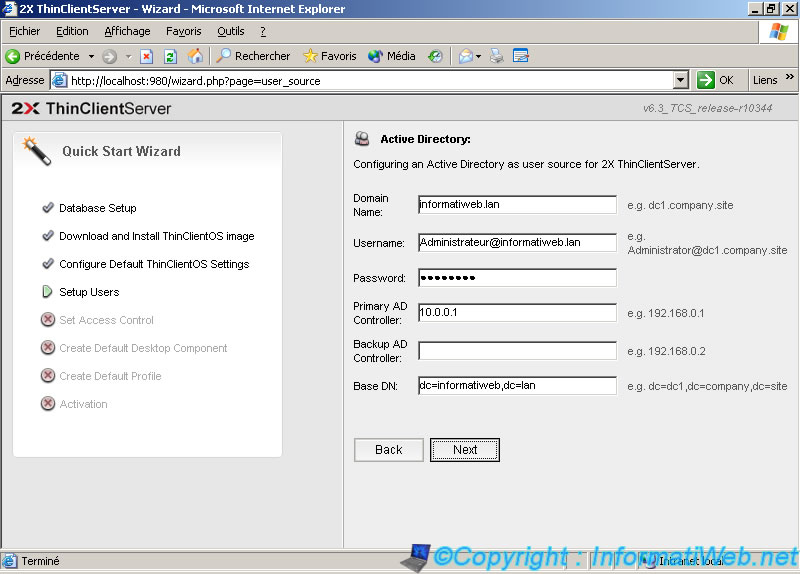Open the Outils menu
Screen dimensions: 800x574
coord(231,32)
